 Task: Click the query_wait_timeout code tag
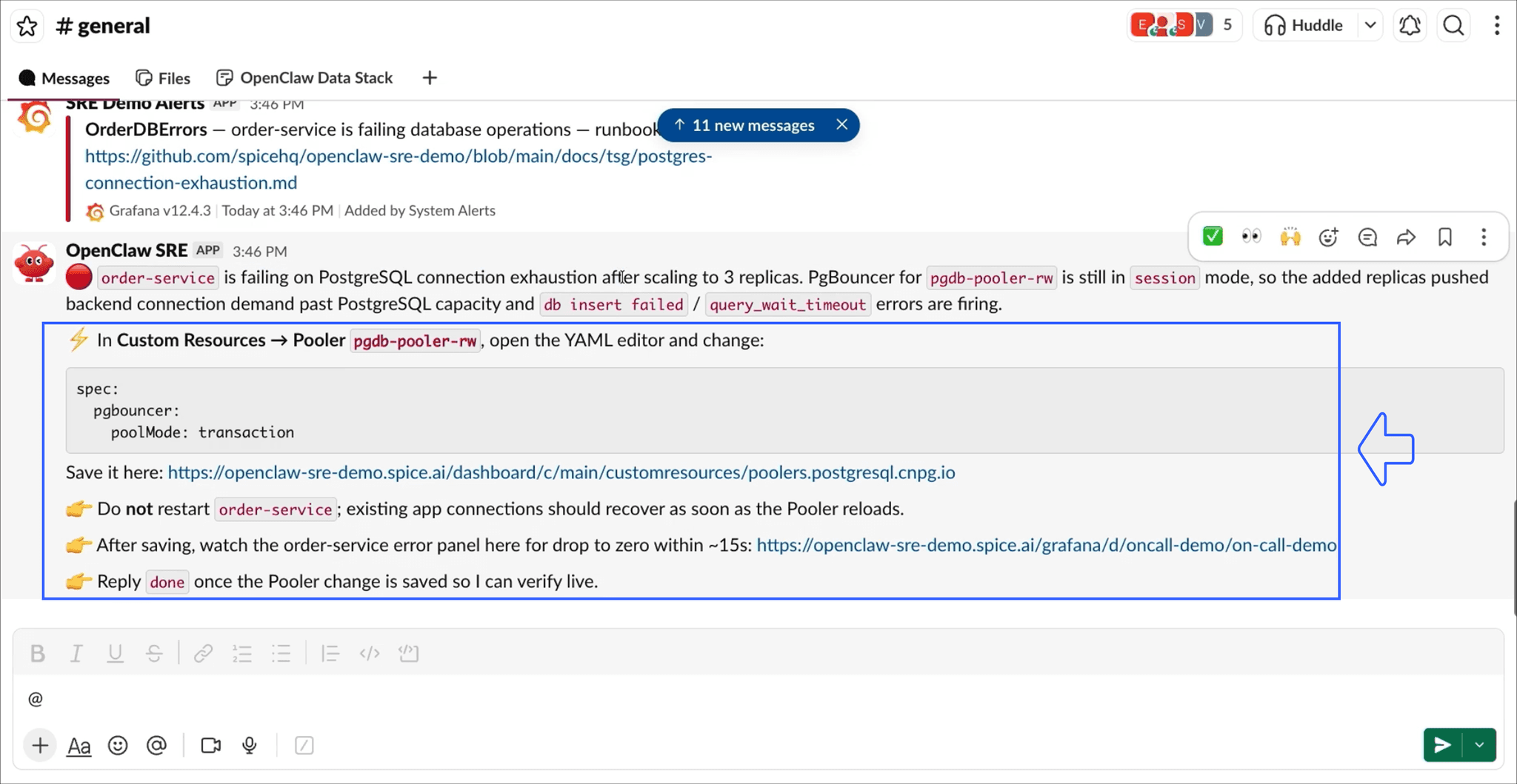coord(788,305)
